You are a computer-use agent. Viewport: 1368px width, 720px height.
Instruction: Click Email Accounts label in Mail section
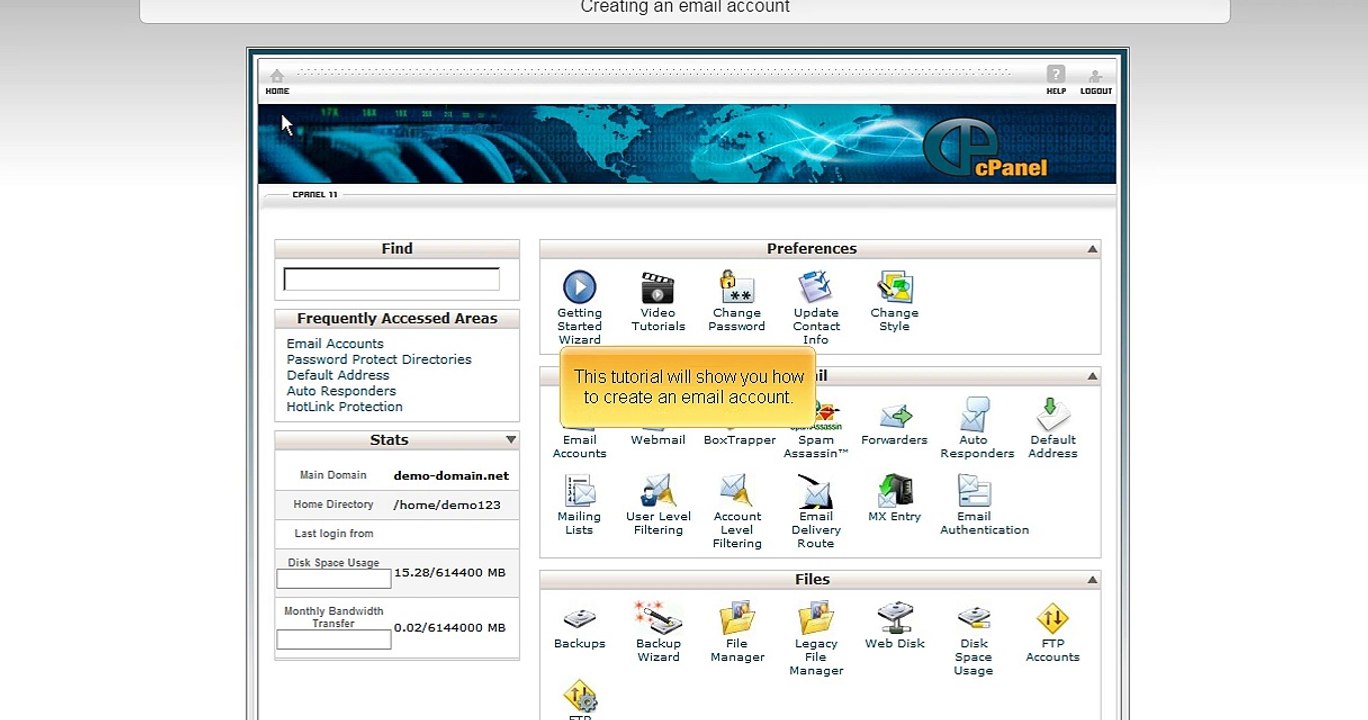pyautogui.click(x=579, y=446)
